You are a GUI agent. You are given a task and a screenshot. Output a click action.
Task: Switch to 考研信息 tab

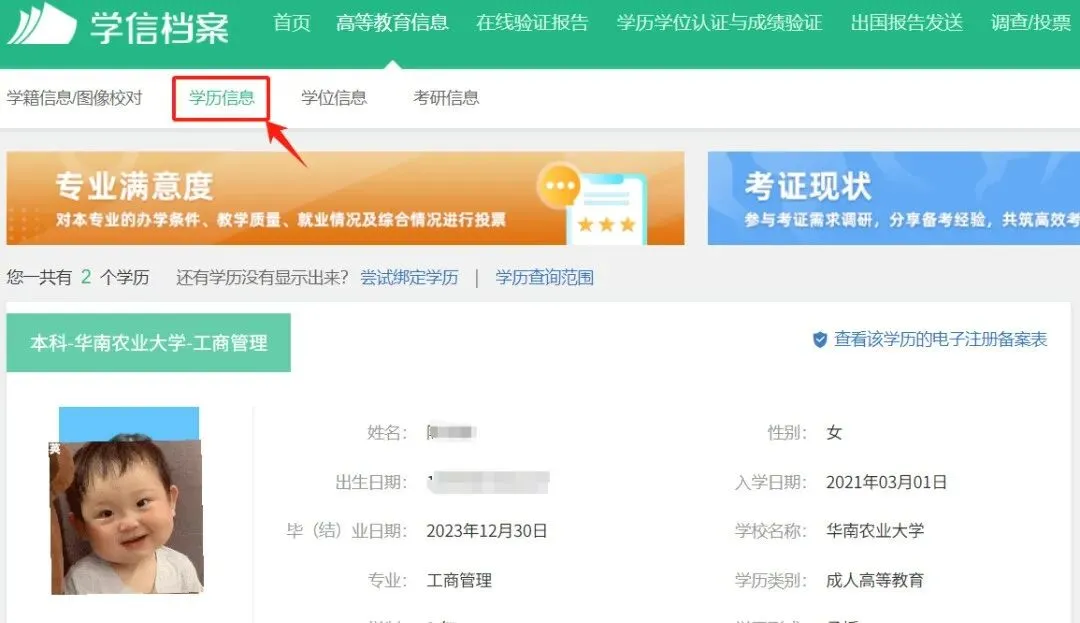coord(446,98)
